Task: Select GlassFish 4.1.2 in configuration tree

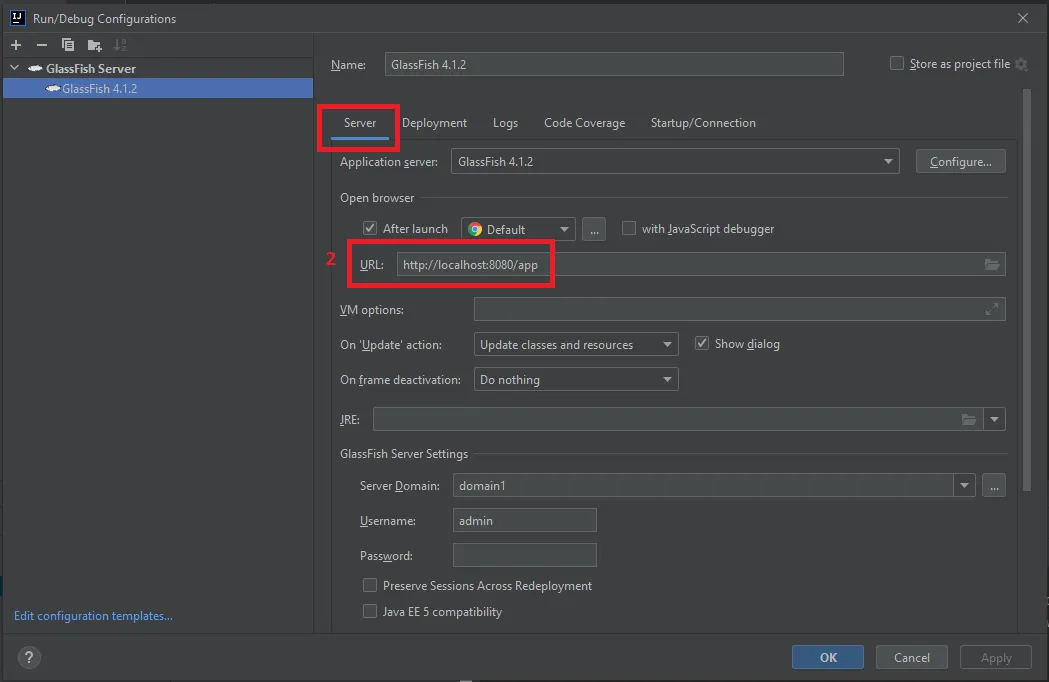Action: click(x=158, y=88)
